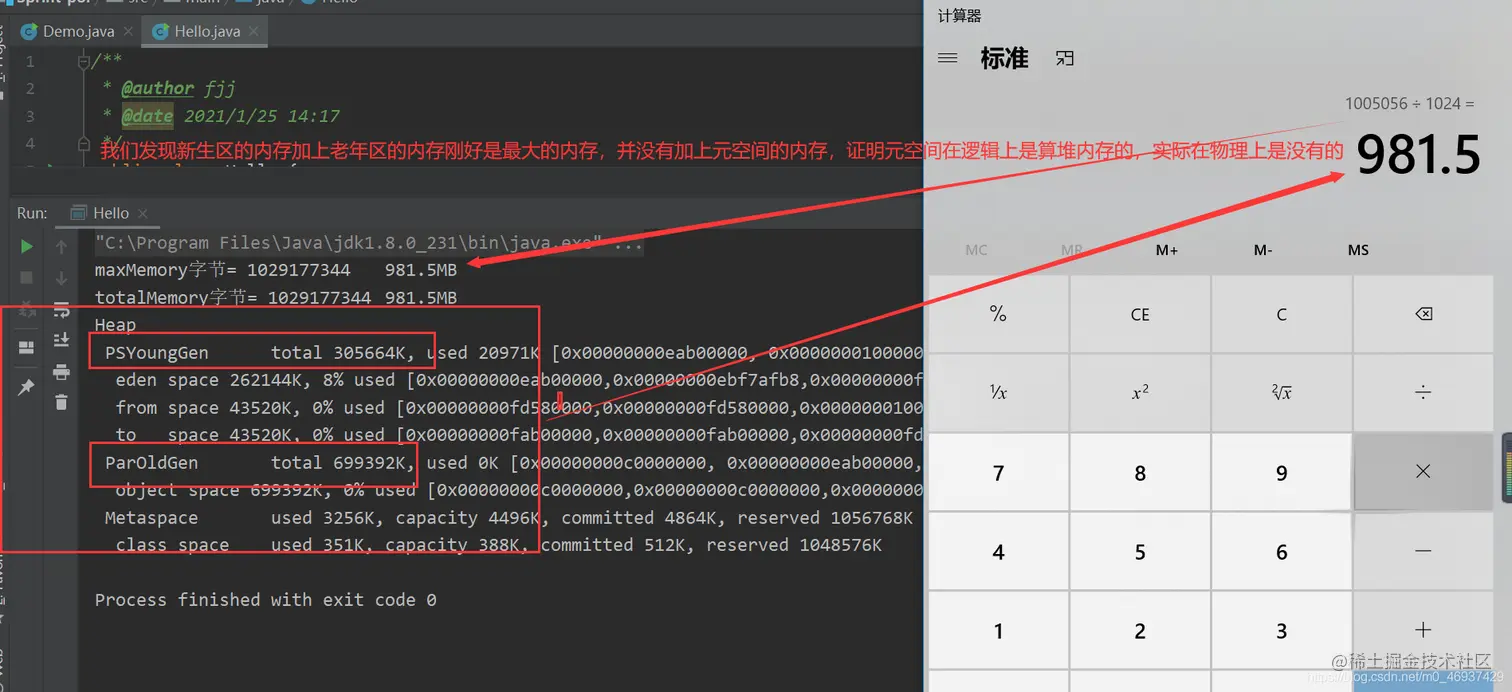This screenshot has width=1512, height=692.
Task: Click the 981.5 calculator result display
Action: (1418, 155)
